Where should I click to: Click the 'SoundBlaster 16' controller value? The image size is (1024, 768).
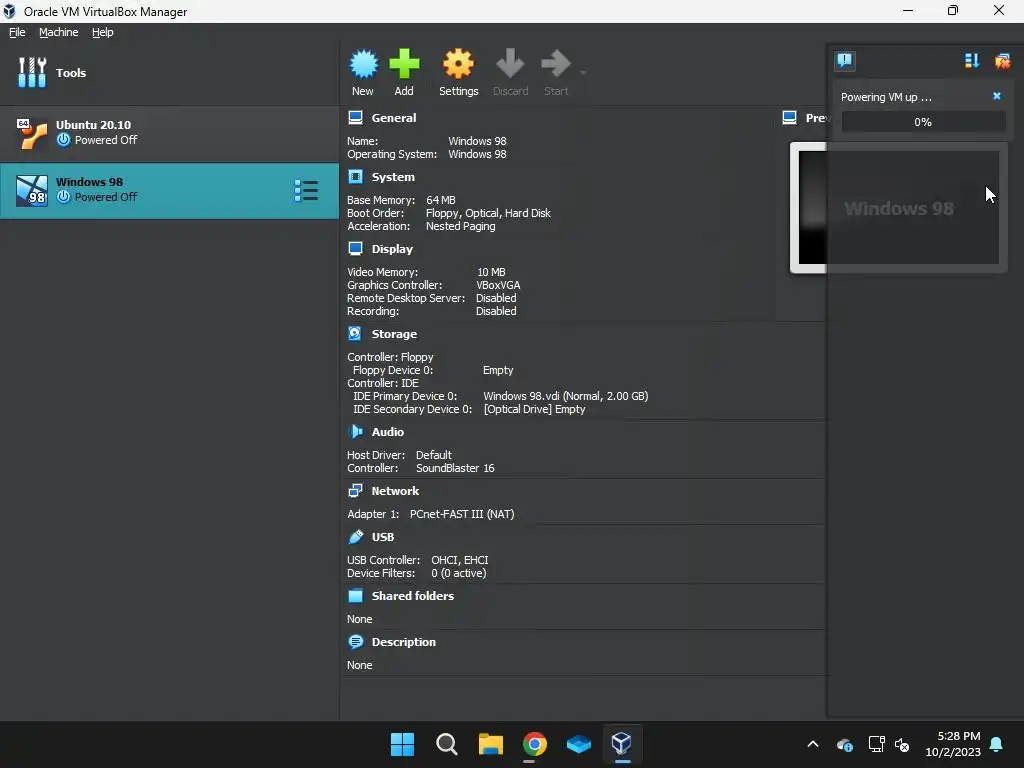pyautogui.click(x=455, y=468)
